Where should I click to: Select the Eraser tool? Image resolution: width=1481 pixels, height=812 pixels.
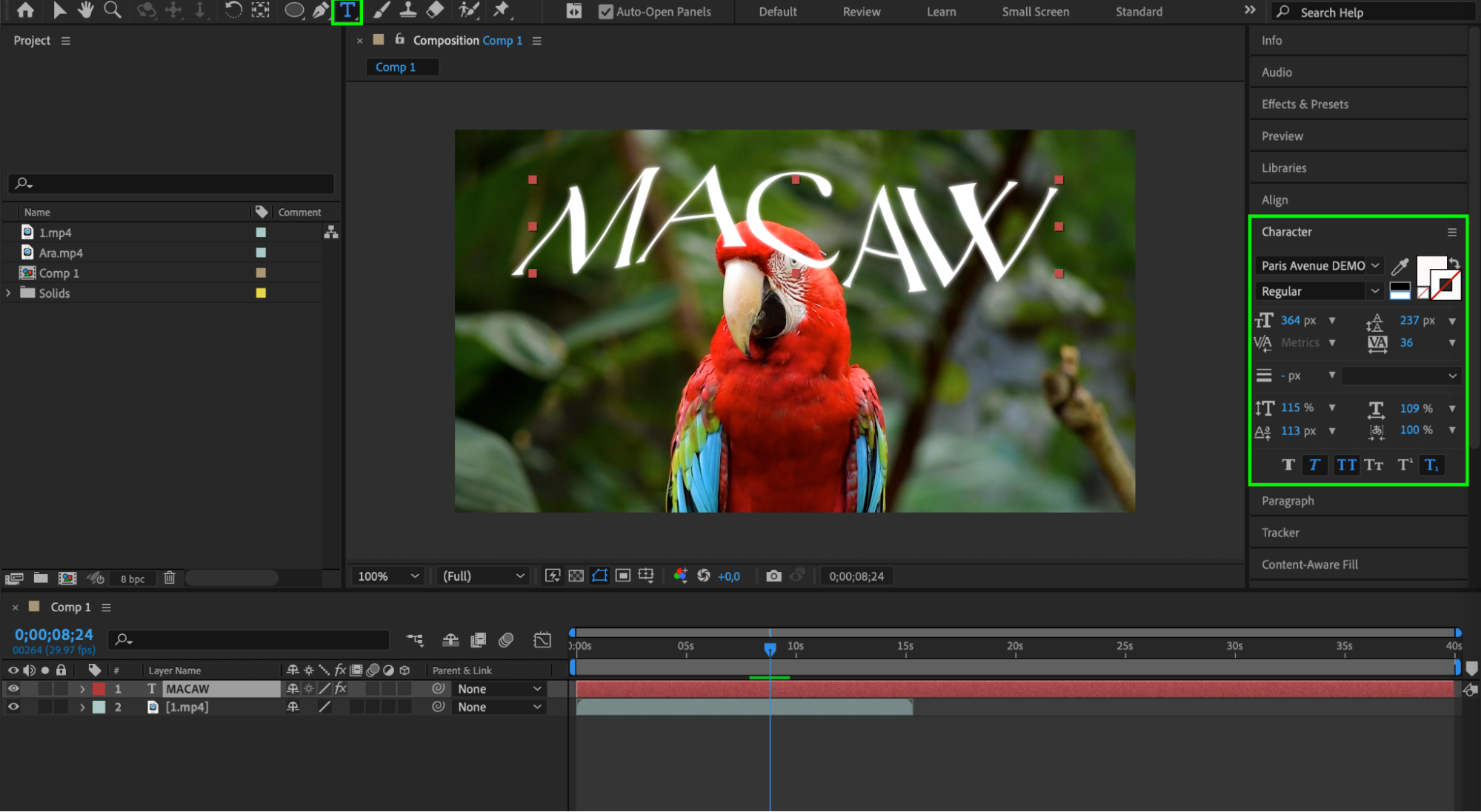click(x=436, y=11)
